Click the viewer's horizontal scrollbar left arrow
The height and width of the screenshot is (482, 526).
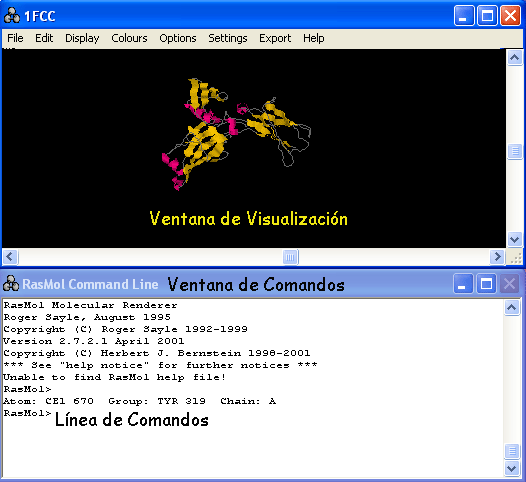[x=10, y=257]
